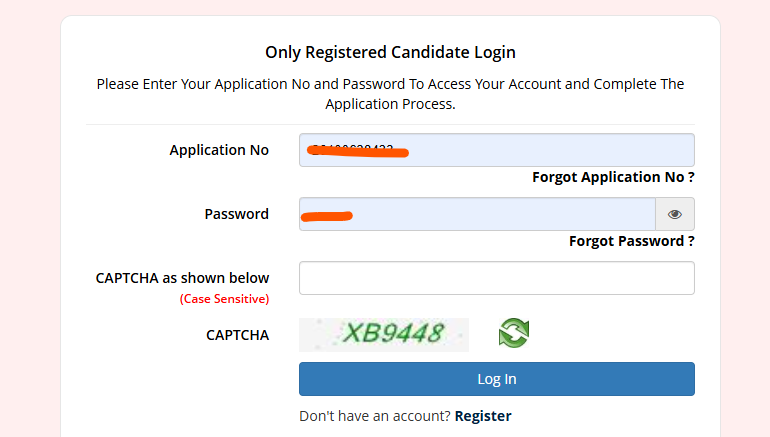Screen dimensions: 770x437
Task: Click the Don't have an account text
Action: click(374, 416)
